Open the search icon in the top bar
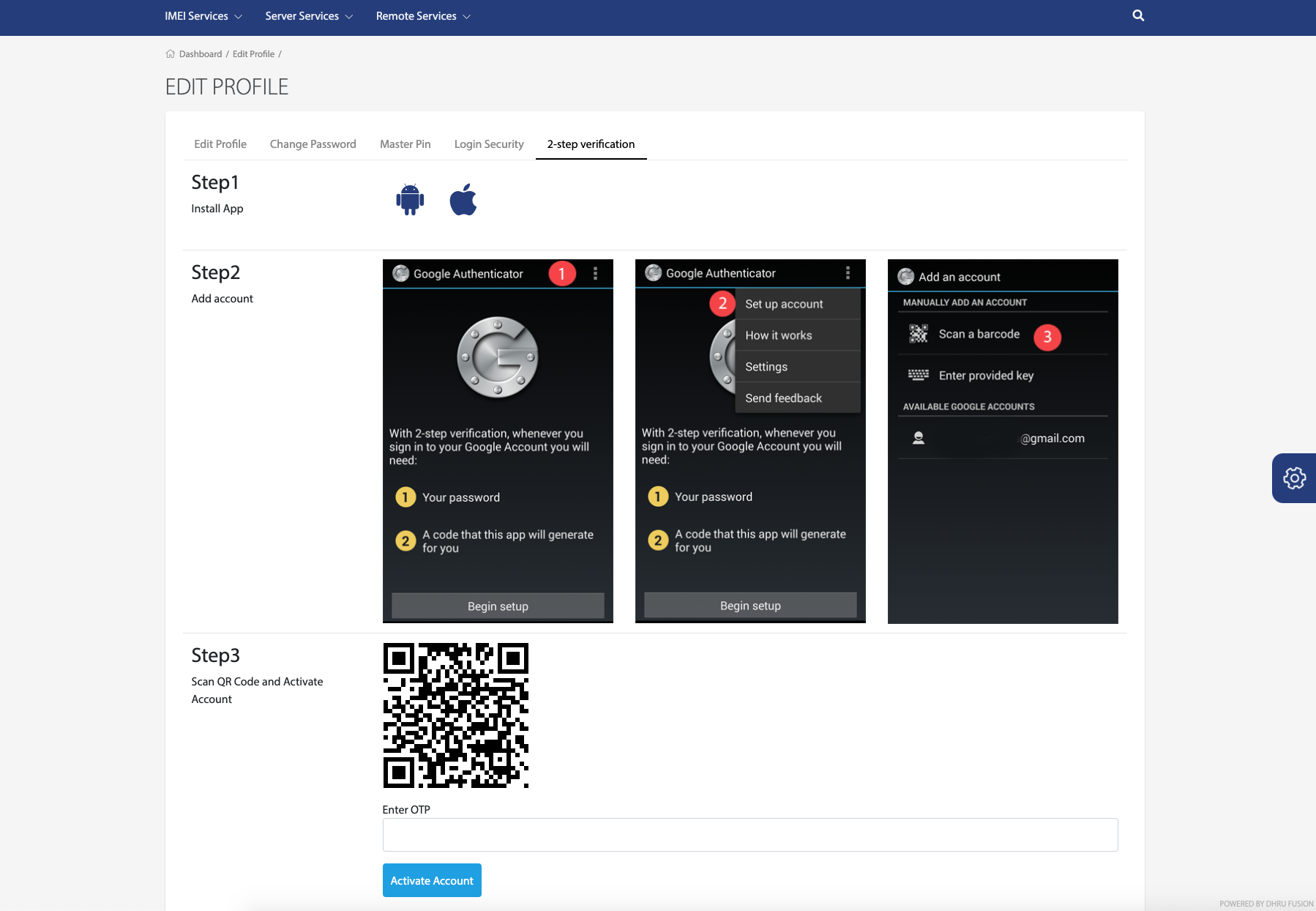Screen dimensions: 1316x911 click(1138, 15)
